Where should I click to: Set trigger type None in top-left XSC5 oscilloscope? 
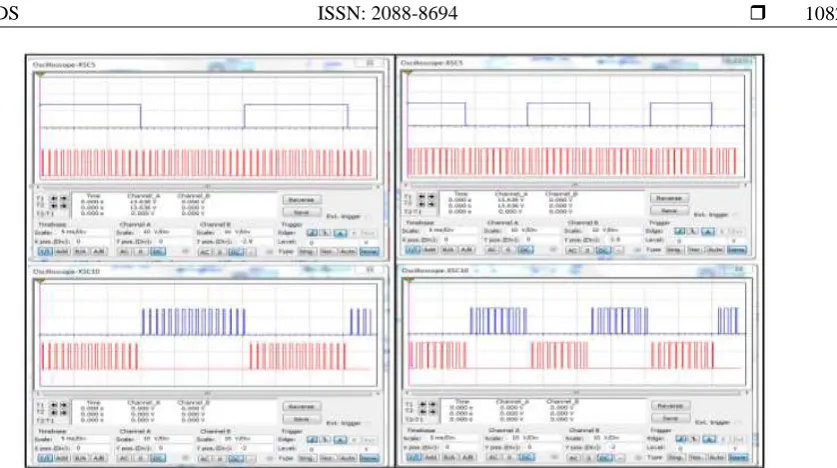click(369, 251)
